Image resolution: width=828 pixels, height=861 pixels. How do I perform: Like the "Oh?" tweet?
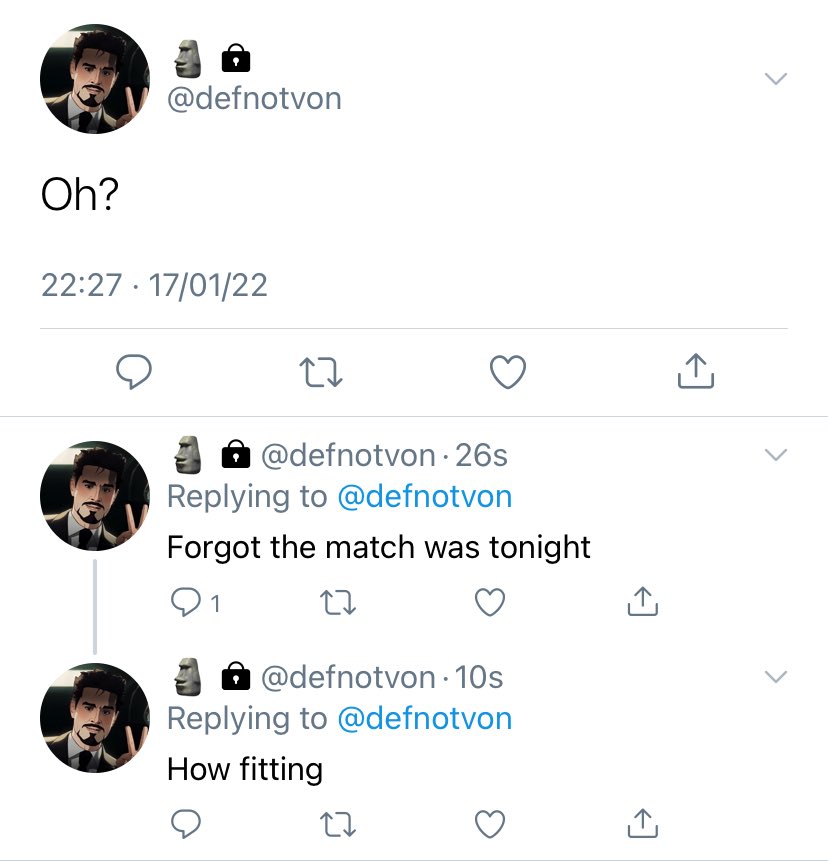tap(508, 372)
